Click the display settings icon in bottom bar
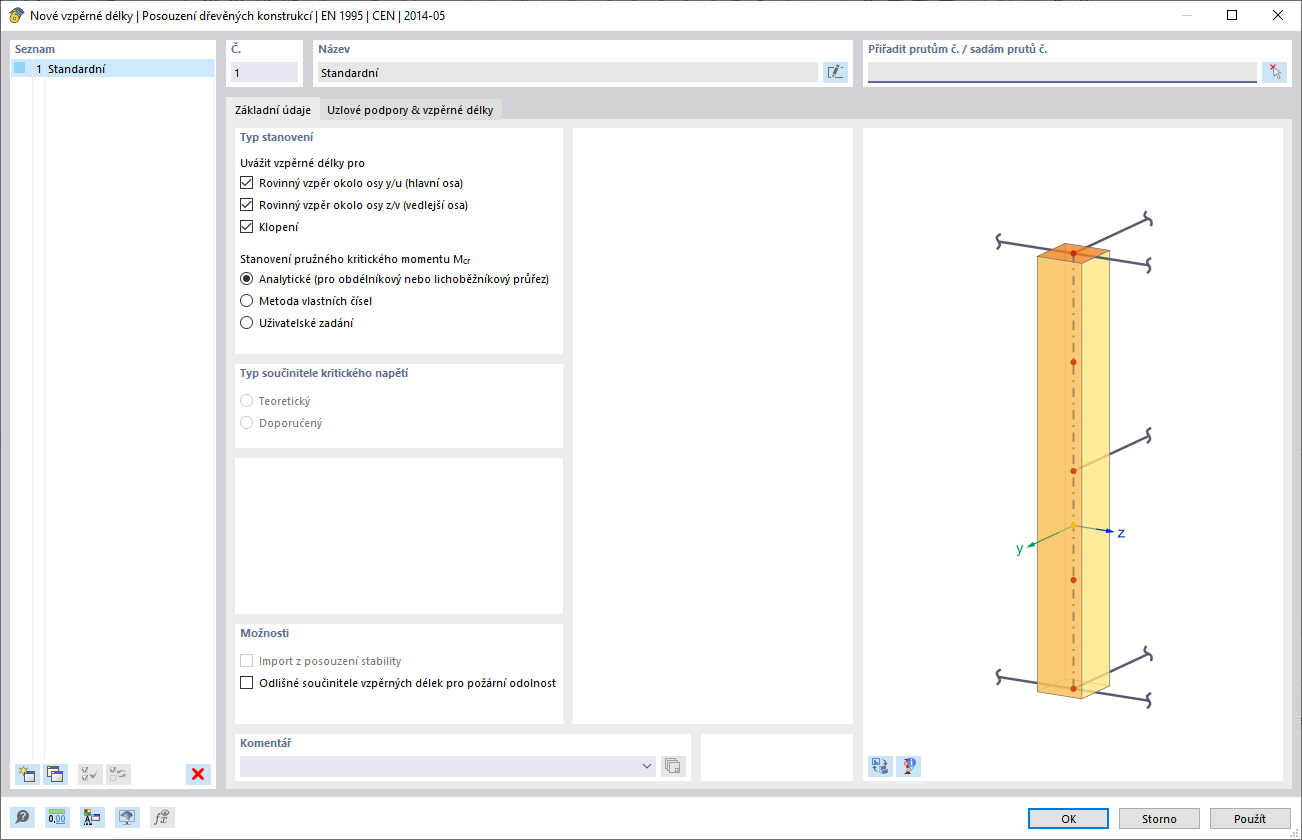 click(127, 818)
